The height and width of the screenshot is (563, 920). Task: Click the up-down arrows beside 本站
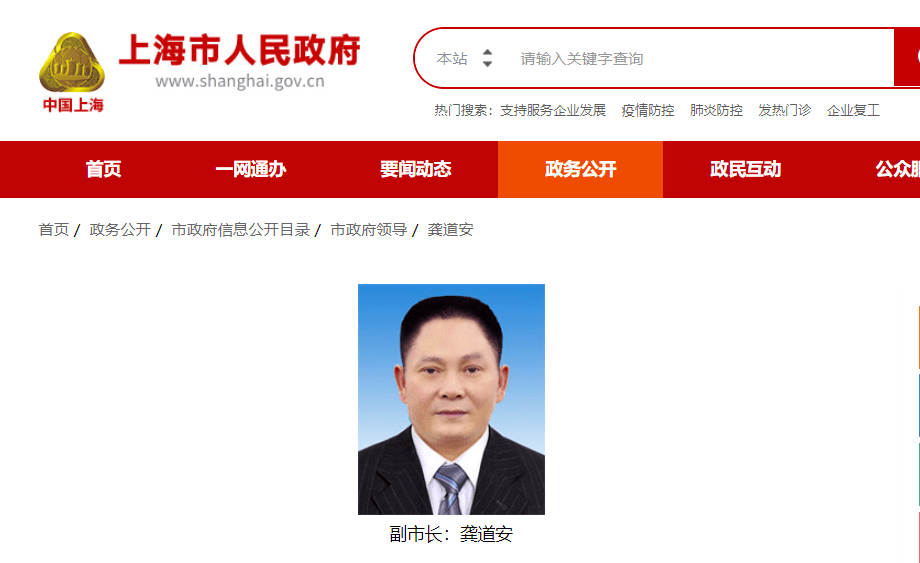[487, 58]
